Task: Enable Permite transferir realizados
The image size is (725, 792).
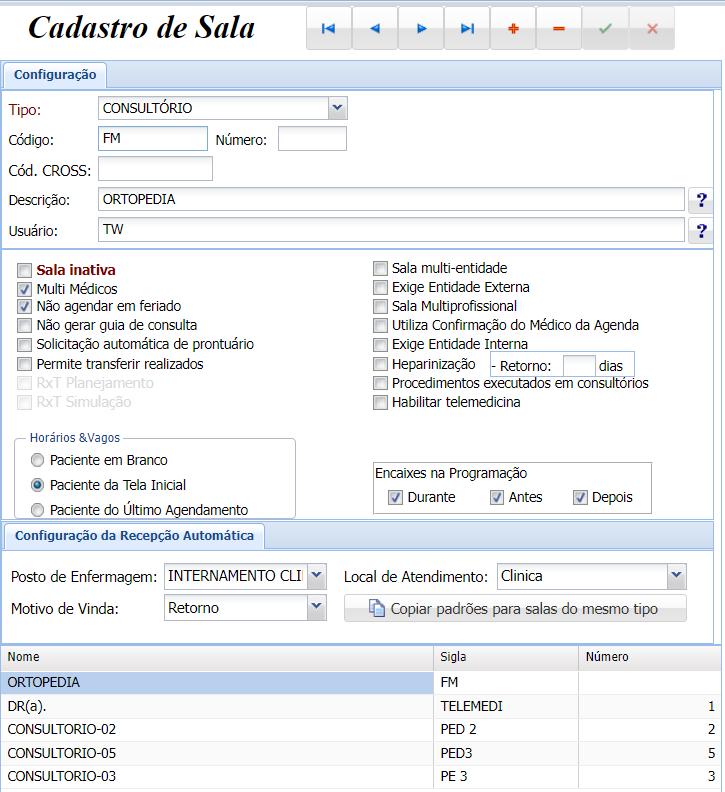Action: tap(24, 364)
